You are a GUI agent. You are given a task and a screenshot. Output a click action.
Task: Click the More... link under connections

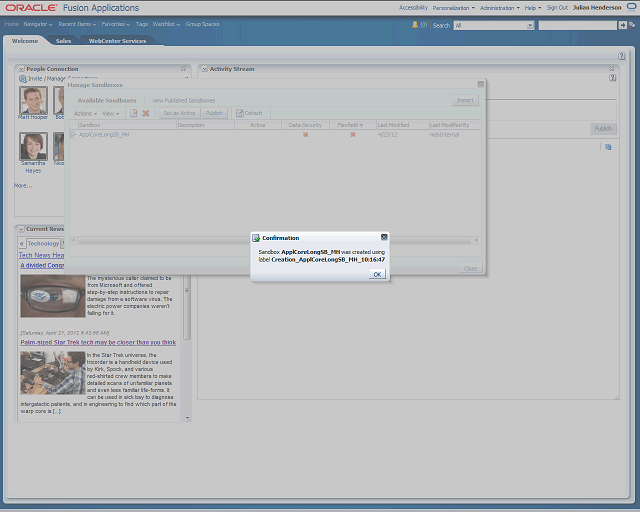(x=23, y=185)
